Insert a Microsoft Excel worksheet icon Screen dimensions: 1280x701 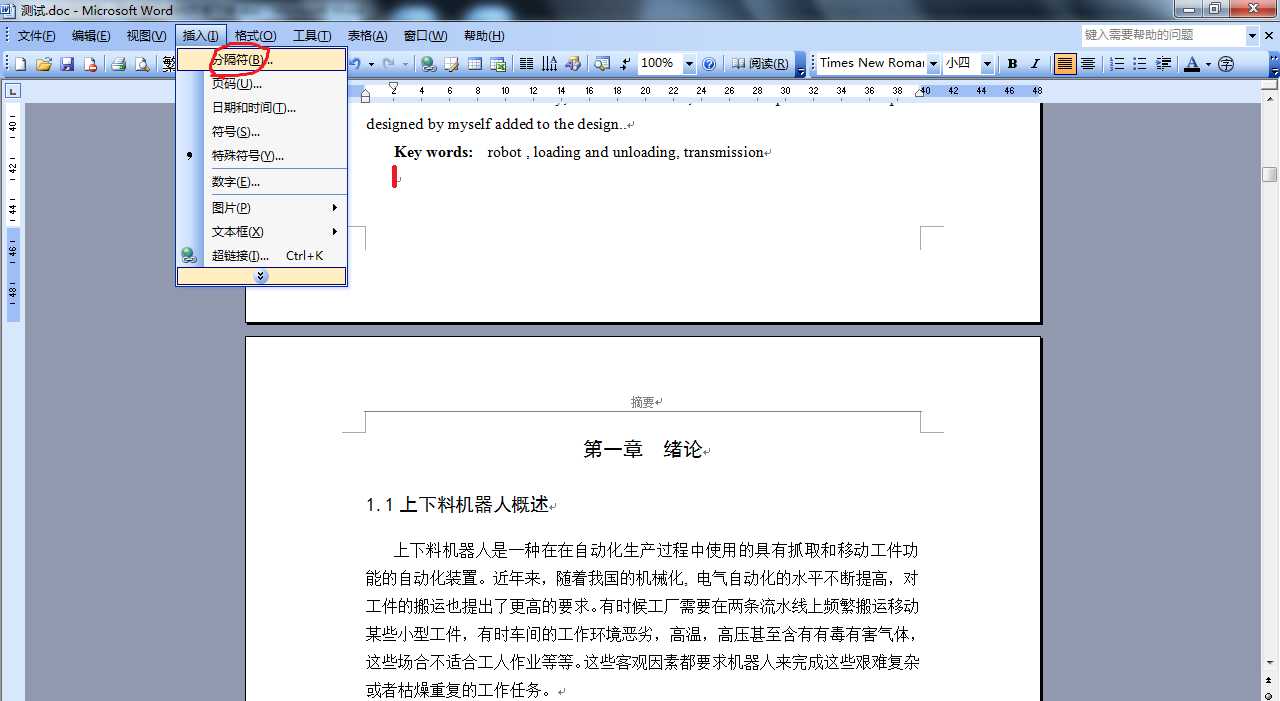[x=498, y=64]
